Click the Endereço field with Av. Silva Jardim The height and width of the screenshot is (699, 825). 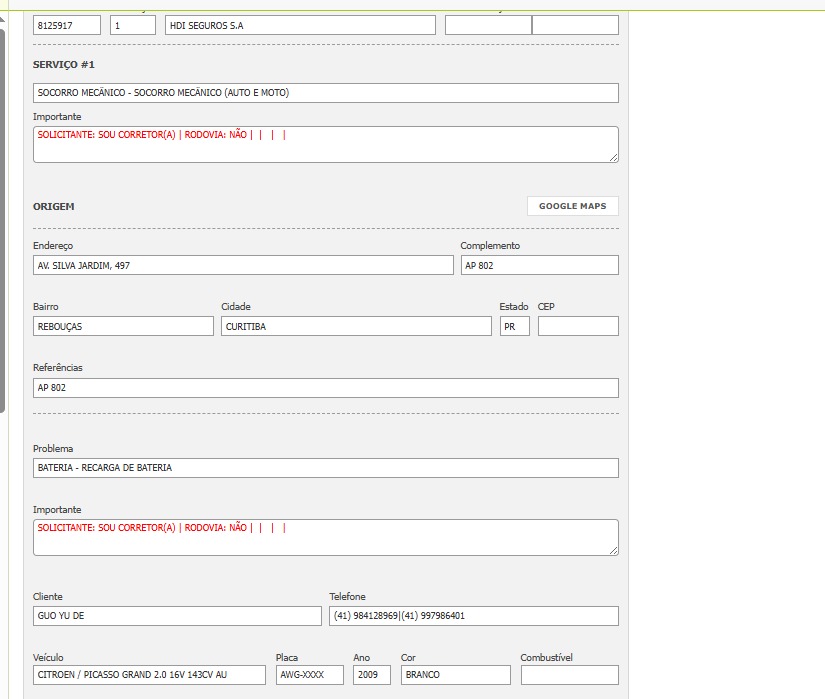[x=243, y=265]
